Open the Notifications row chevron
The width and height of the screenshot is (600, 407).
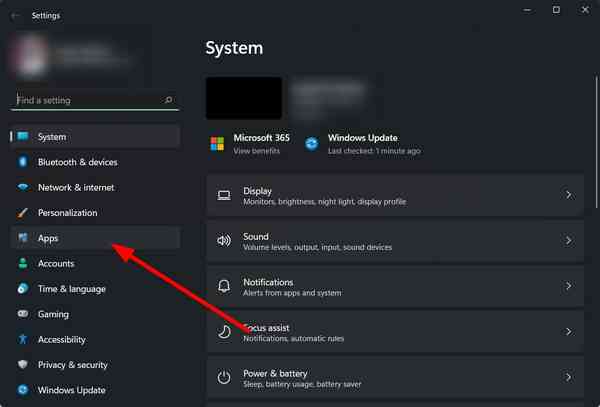point(568,287)
